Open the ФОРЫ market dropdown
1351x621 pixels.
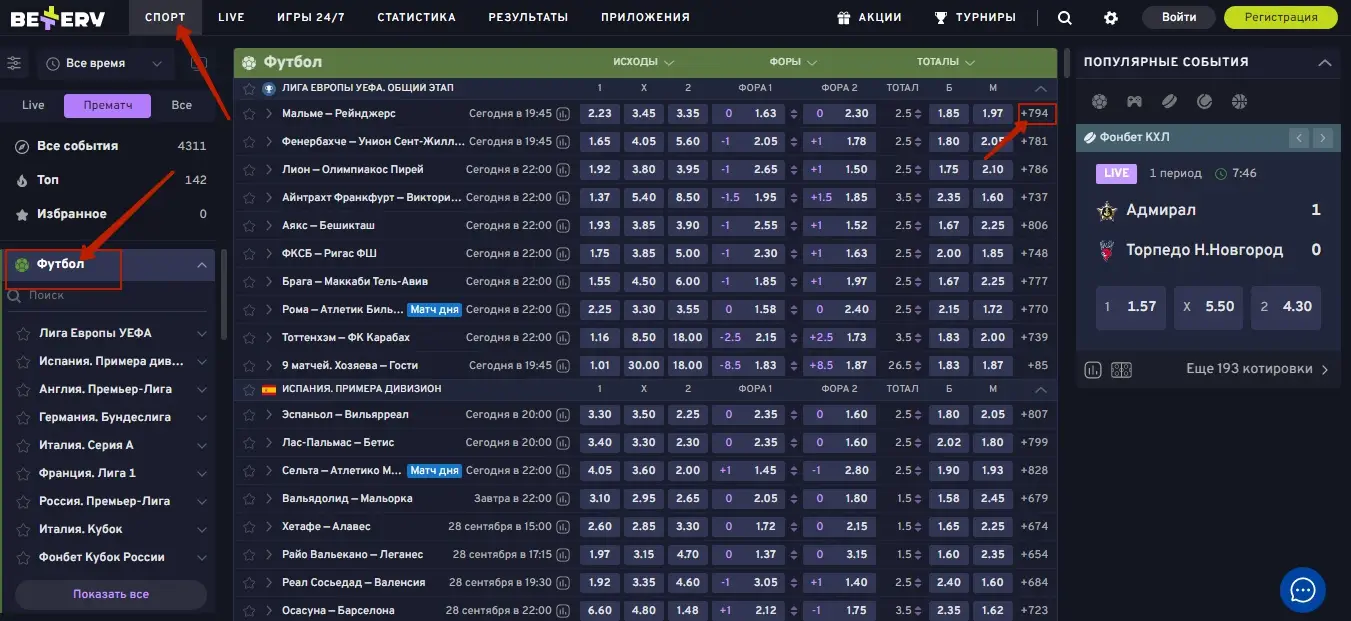(792, 62)
